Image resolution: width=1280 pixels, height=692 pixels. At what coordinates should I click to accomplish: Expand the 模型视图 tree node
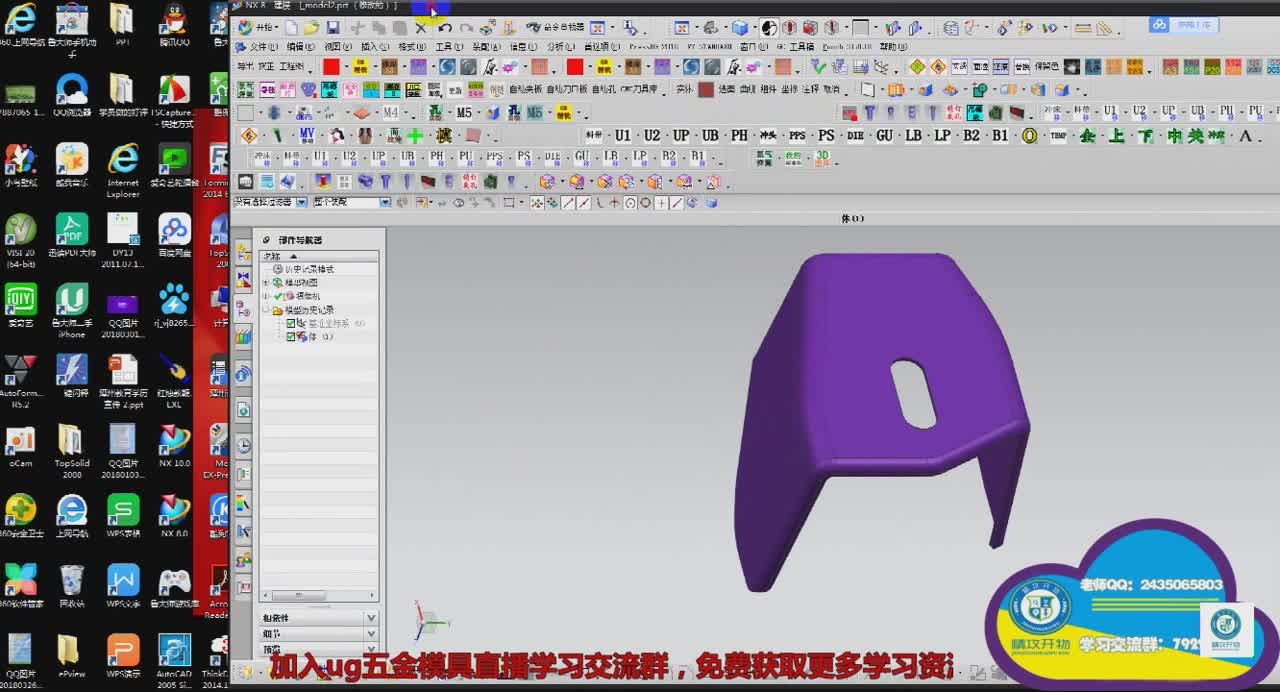click(266, 283)
